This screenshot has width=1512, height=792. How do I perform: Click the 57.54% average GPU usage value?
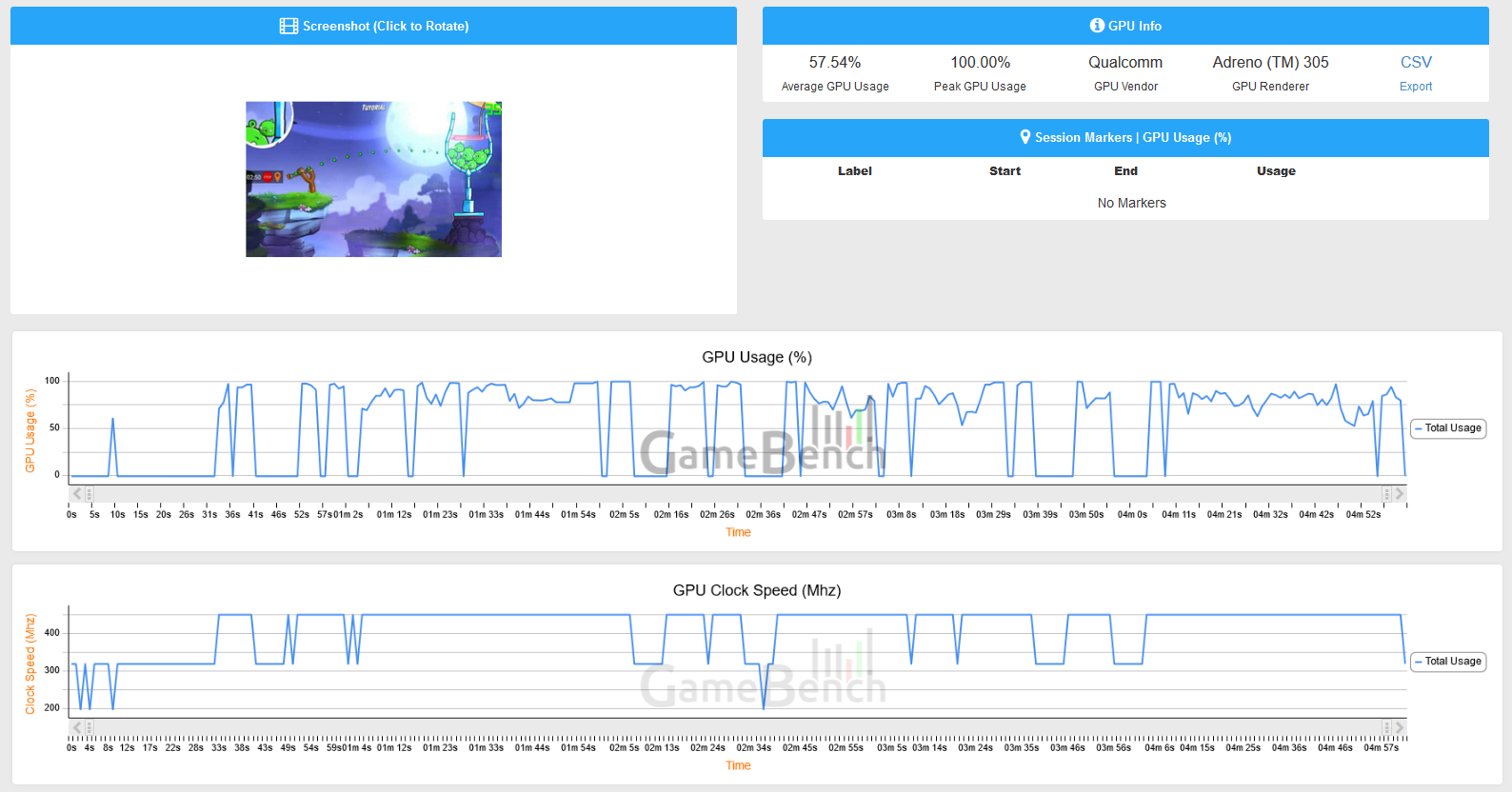(835, 62)
